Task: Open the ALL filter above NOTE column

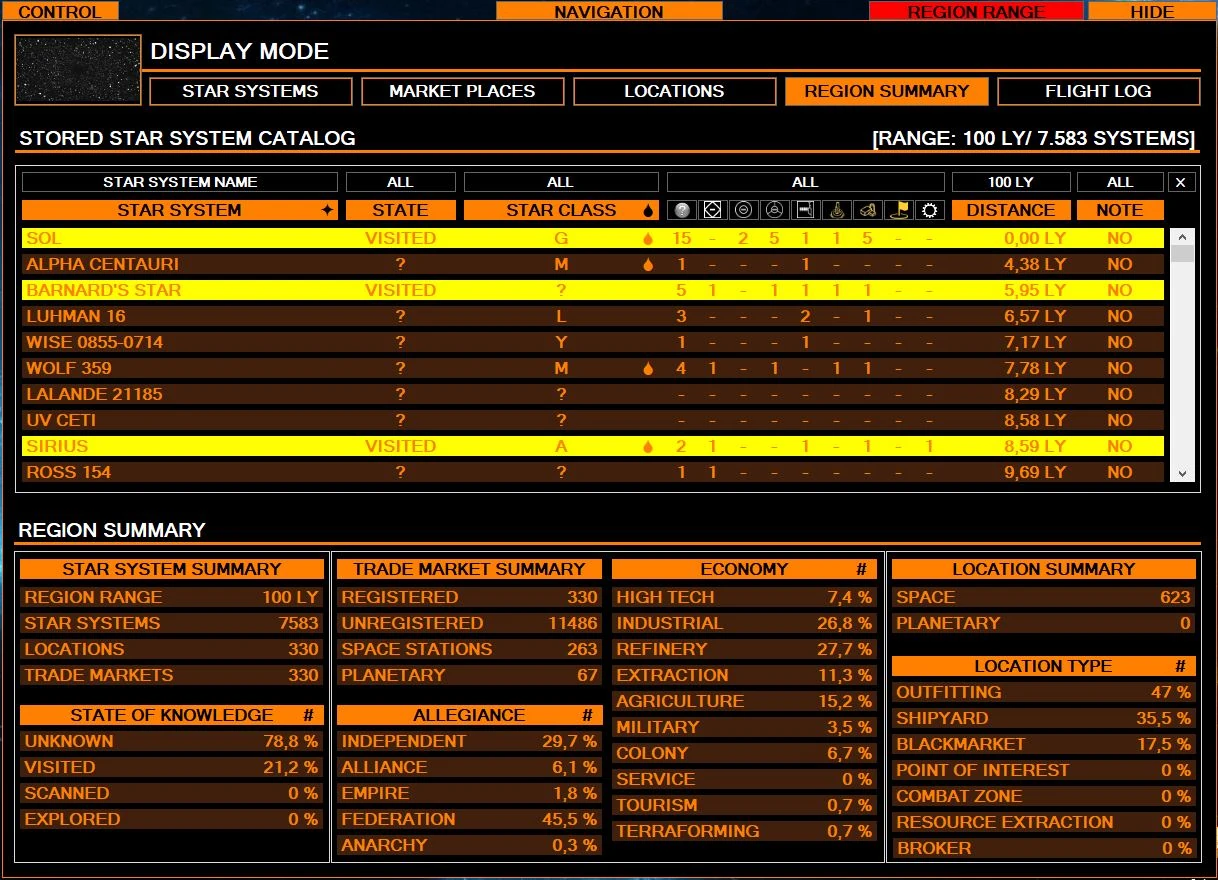Action: (1120, 182)
